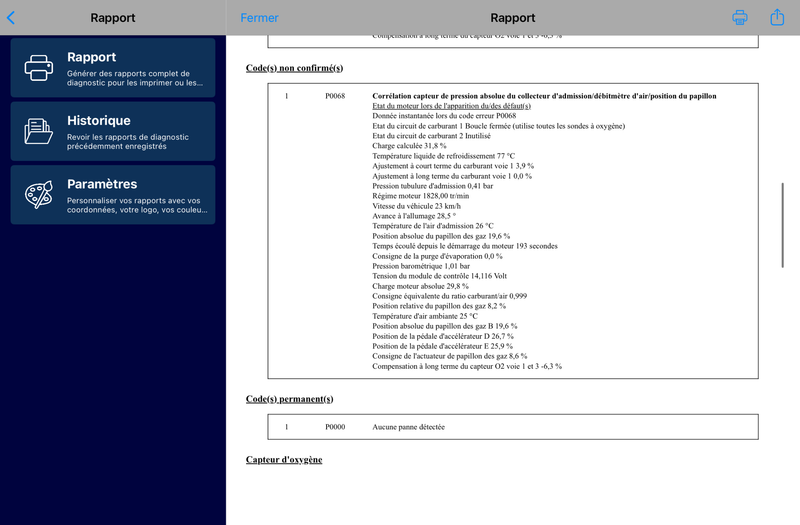The width and height of the screenshot is (800, 525).
Task: Click the printer icon in the top bar
Action: click(x=740, y=18)
